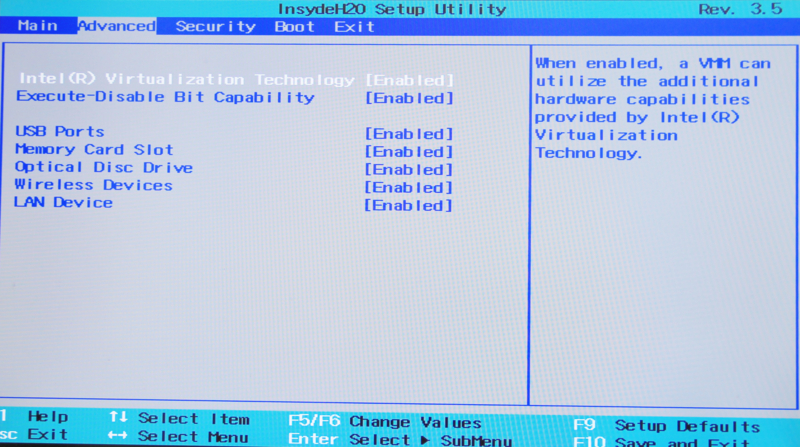The height and width of the screenshot is (447, 800).
Task: Select Intel(R) Virtualization Technology label
Action: point(187,79)
